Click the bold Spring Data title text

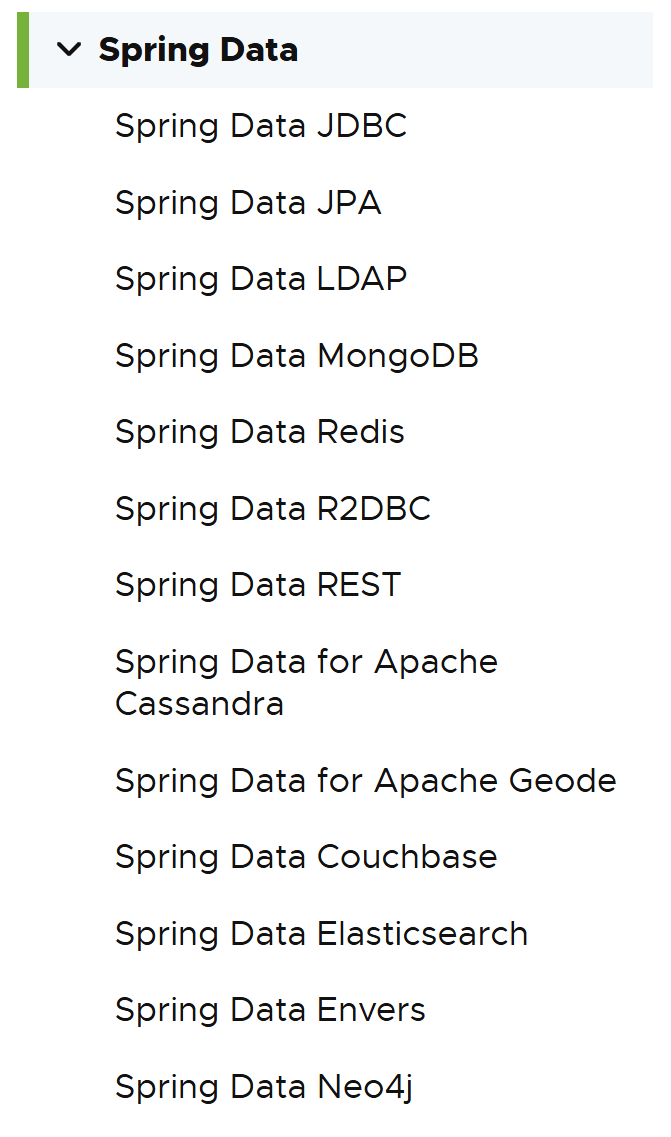click(x=198, y=50)
